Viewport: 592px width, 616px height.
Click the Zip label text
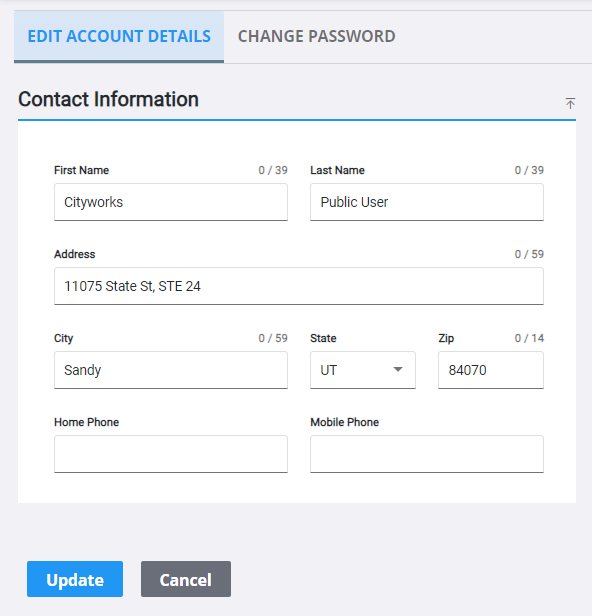pos(446,338)
